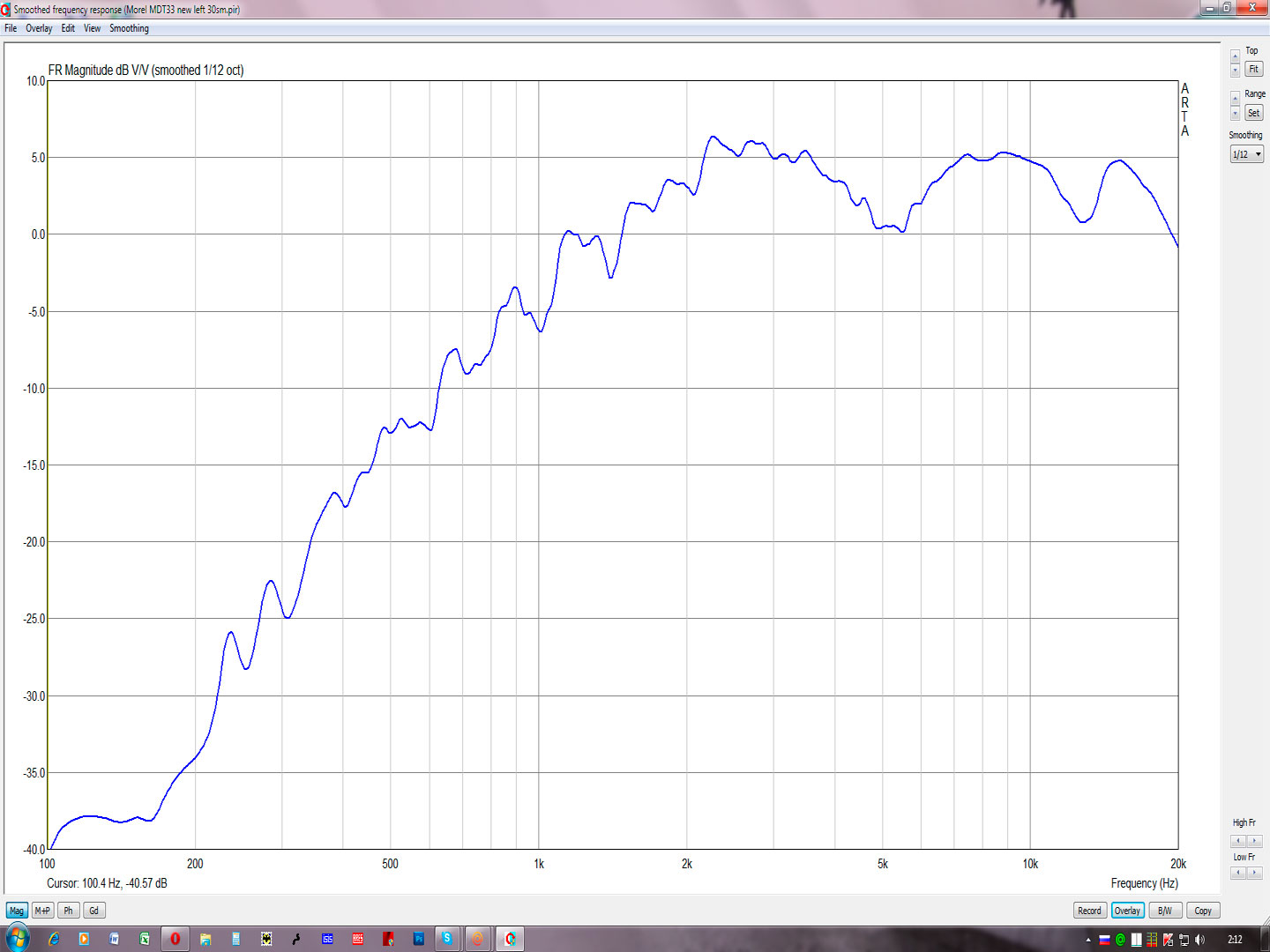The height and width of the screenshot is (952, 1270).
Task: Open the File menu
Action: tap(11, 28)
